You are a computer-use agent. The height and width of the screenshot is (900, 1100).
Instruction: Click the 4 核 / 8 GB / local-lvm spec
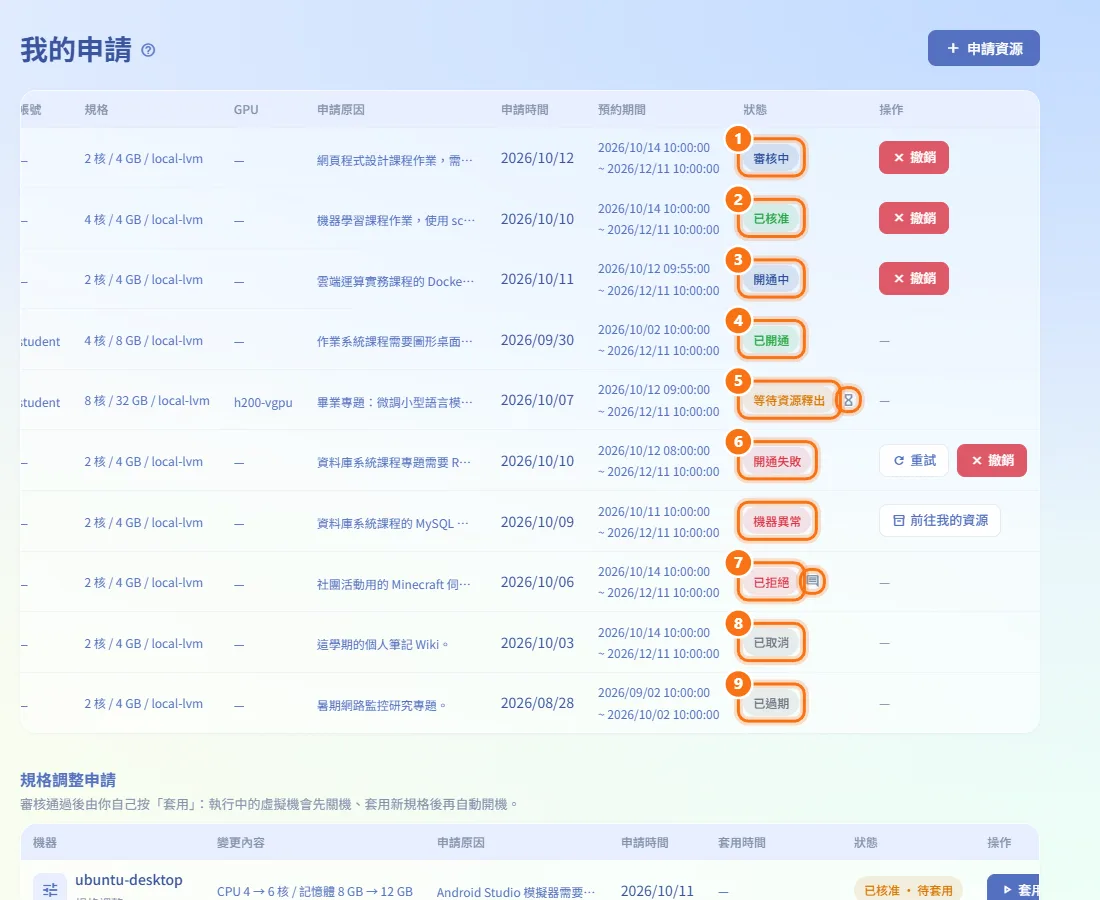pos(143,340)
